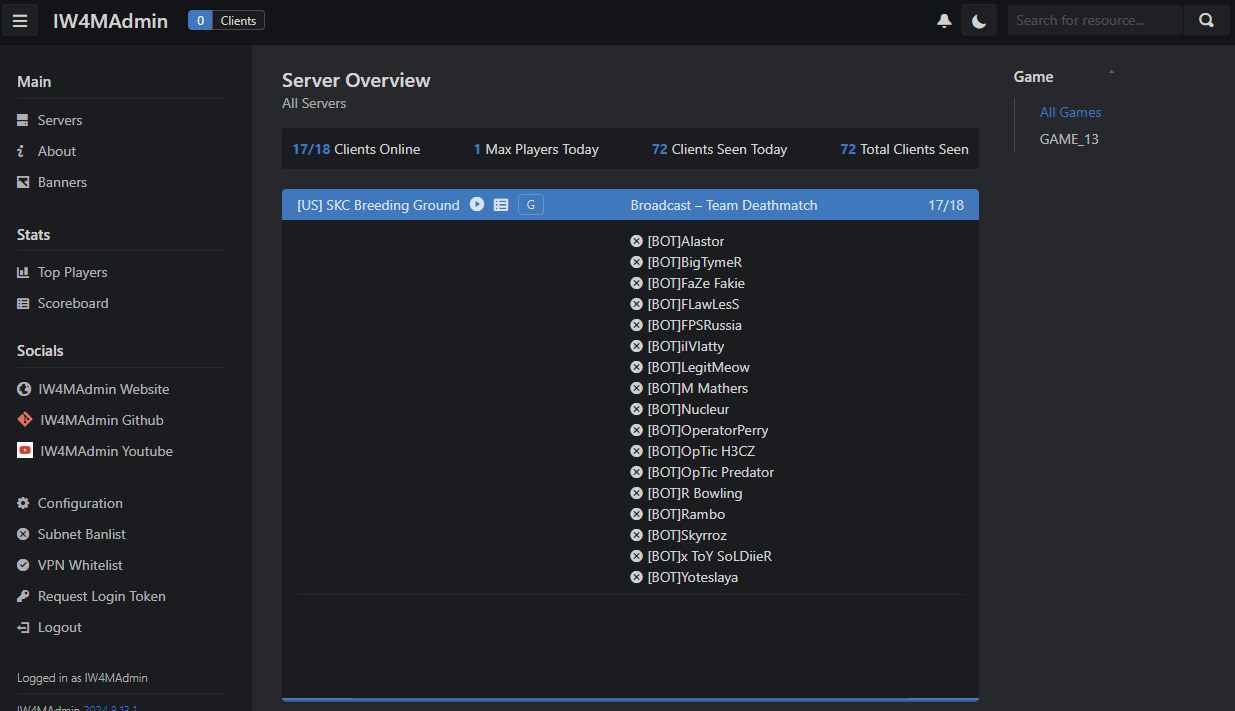Click the 17/18 count in the server header
This screenshot has height=711, width=1235.
(x=946, y=205)
